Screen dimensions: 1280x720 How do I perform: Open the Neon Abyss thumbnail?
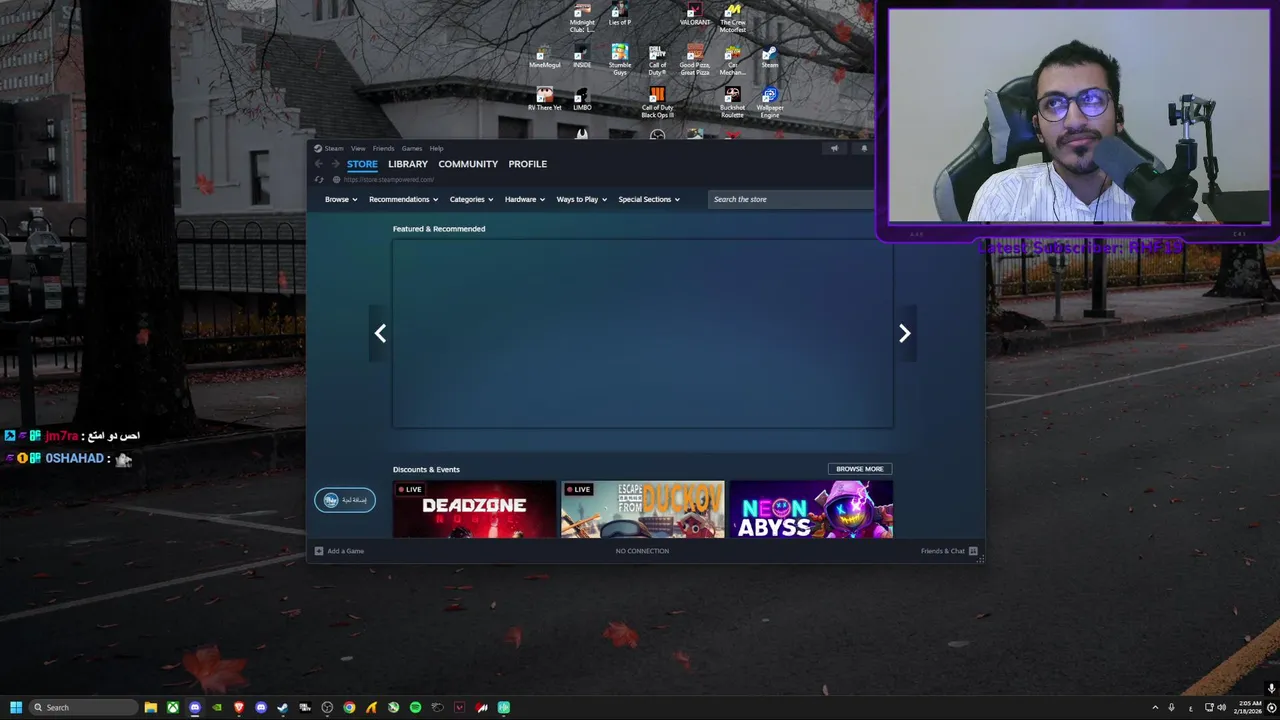click(811, 509)
